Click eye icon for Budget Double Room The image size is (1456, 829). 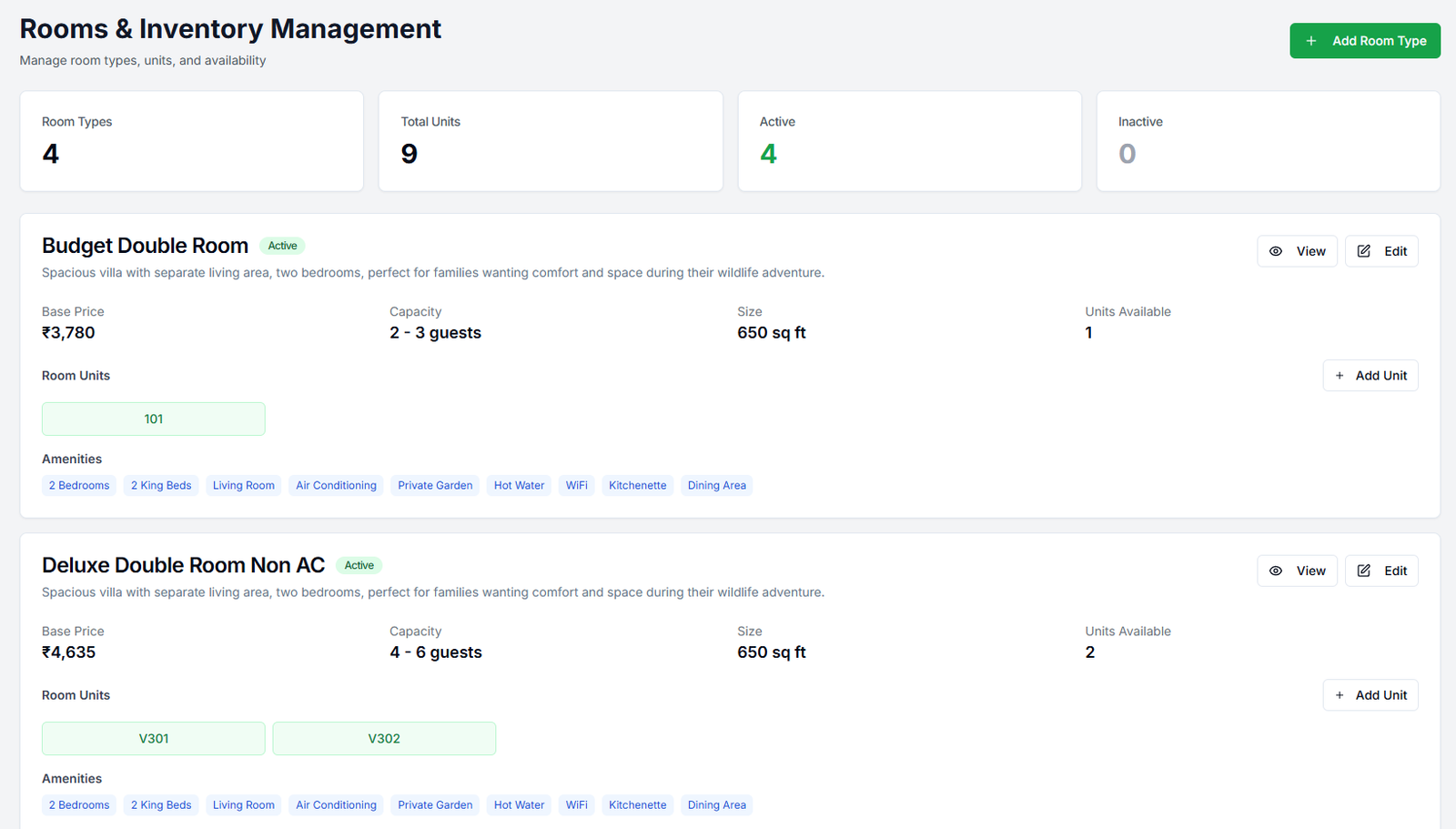(x=1276, y=251)
